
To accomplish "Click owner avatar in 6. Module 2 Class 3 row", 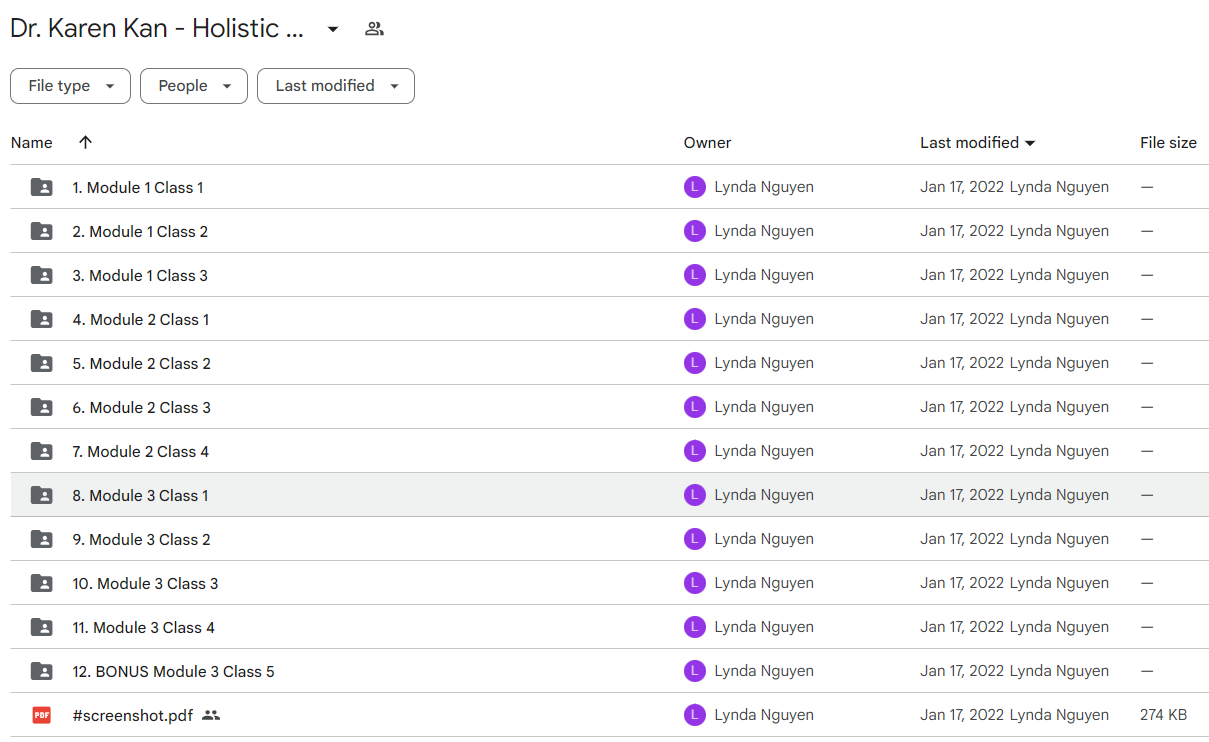I will (695, 407).
